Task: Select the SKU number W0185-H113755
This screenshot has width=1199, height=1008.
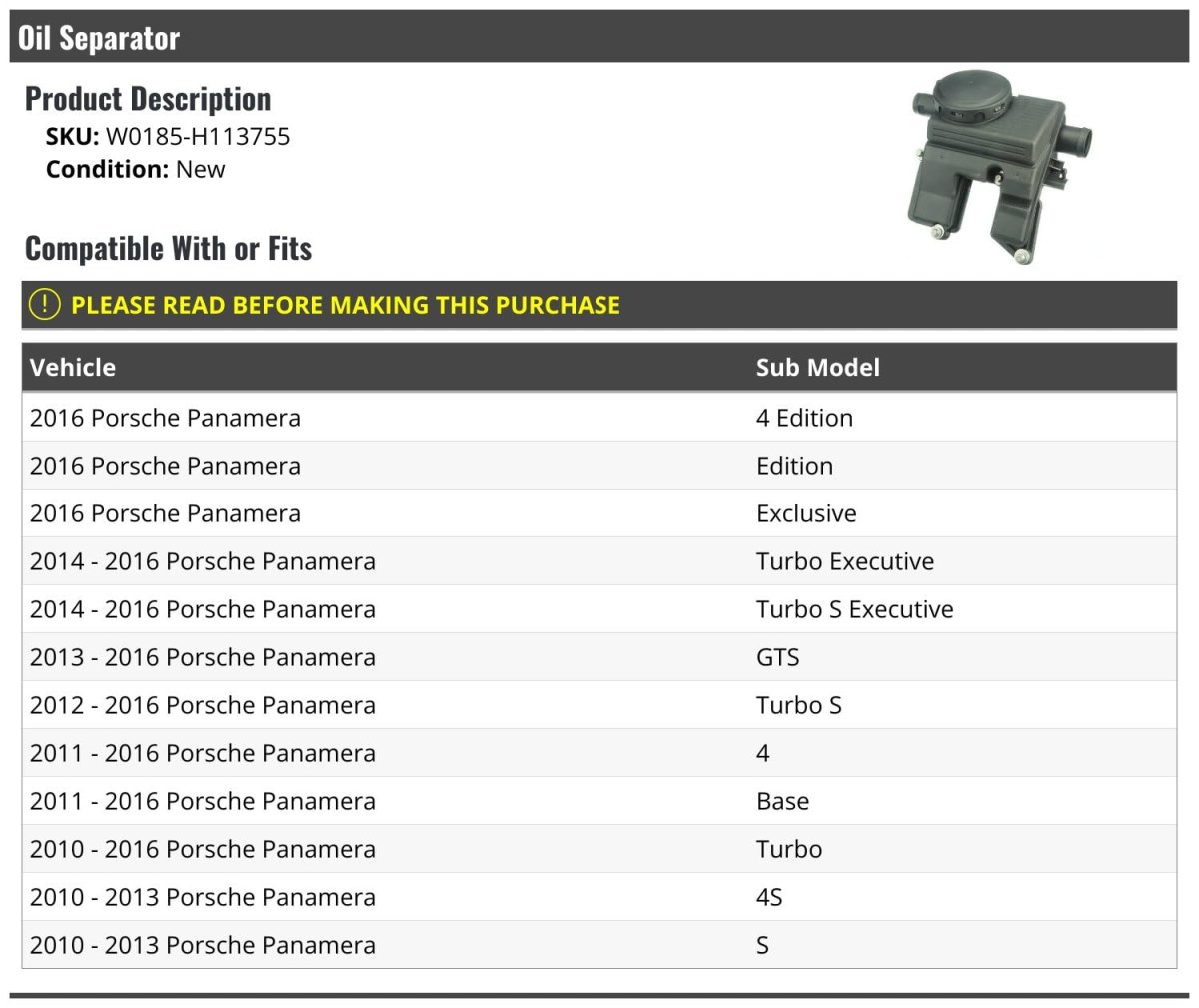Action: 197,137
